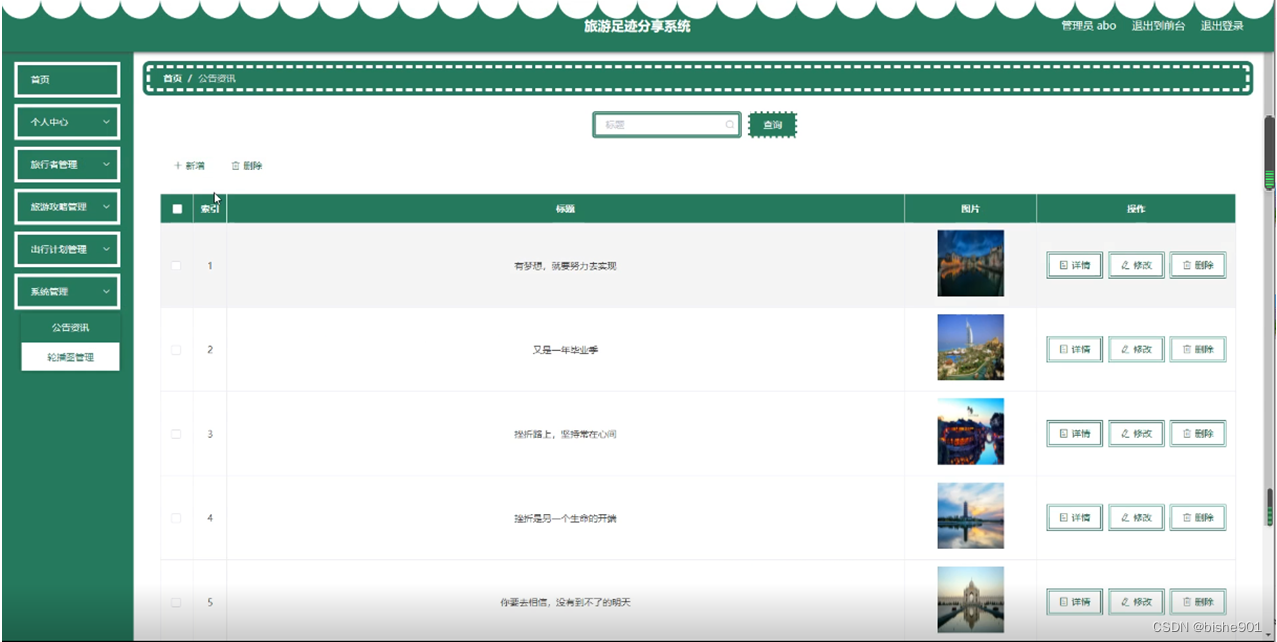The image size is (1277, 642).
Task: Click 首页 in the breadcrumb
Action: (173, 78)
